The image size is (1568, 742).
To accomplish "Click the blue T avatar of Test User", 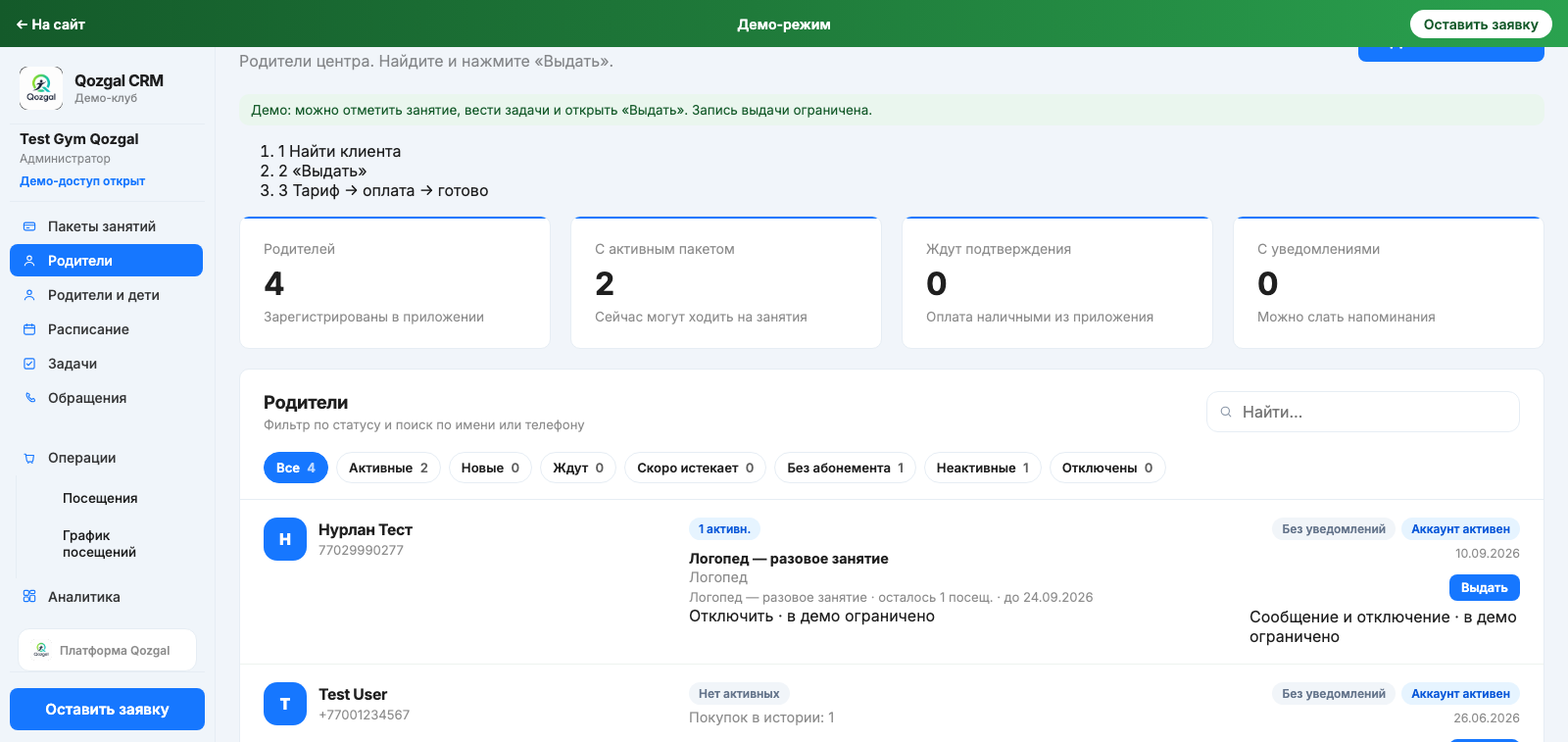I will [x=285, y=704].
